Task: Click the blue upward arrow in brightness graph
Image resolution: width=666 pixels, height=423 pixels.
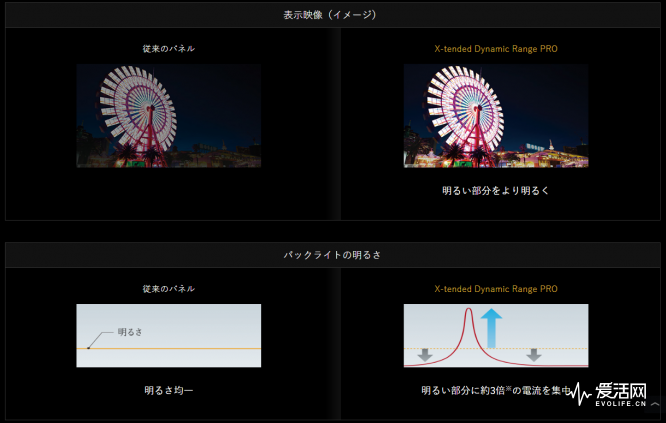Action: [491, 328]
